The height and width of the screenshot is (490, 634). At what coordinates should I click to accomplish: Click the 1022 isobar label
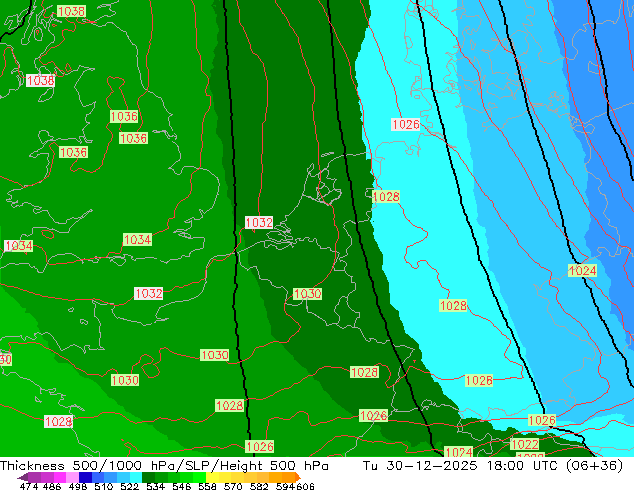[x=525, y=444]
